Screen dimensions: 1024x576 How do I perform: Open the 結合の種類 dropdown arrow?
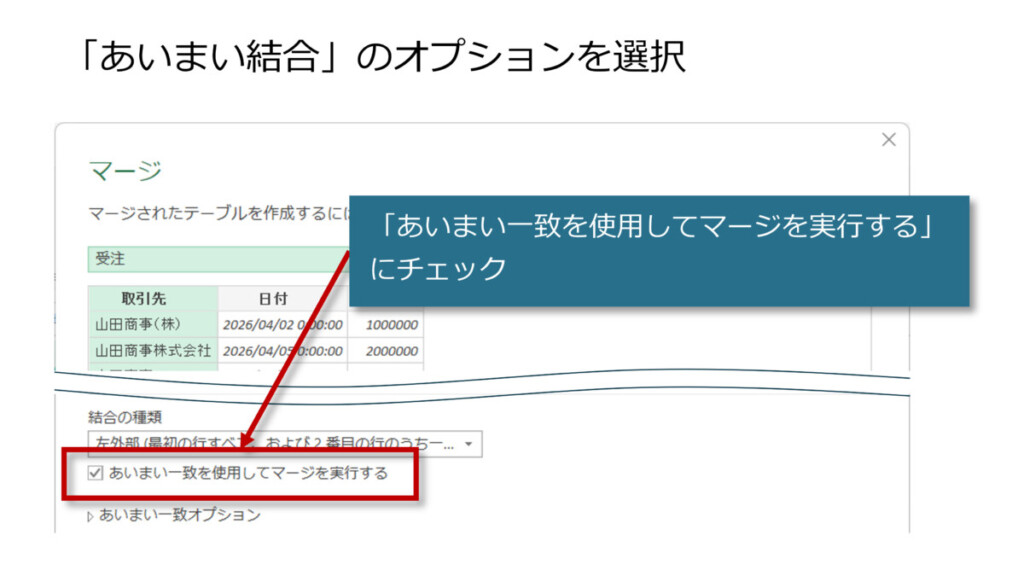(468, 444)
